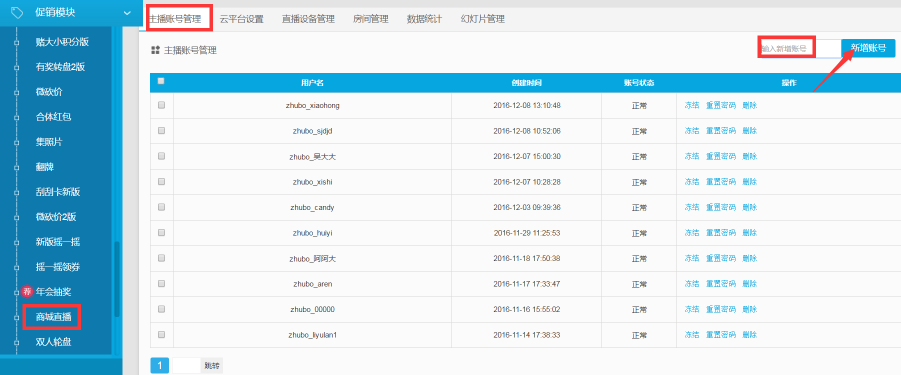
Task: Click the 跳转 page jump button
Action: click(212, 365)
